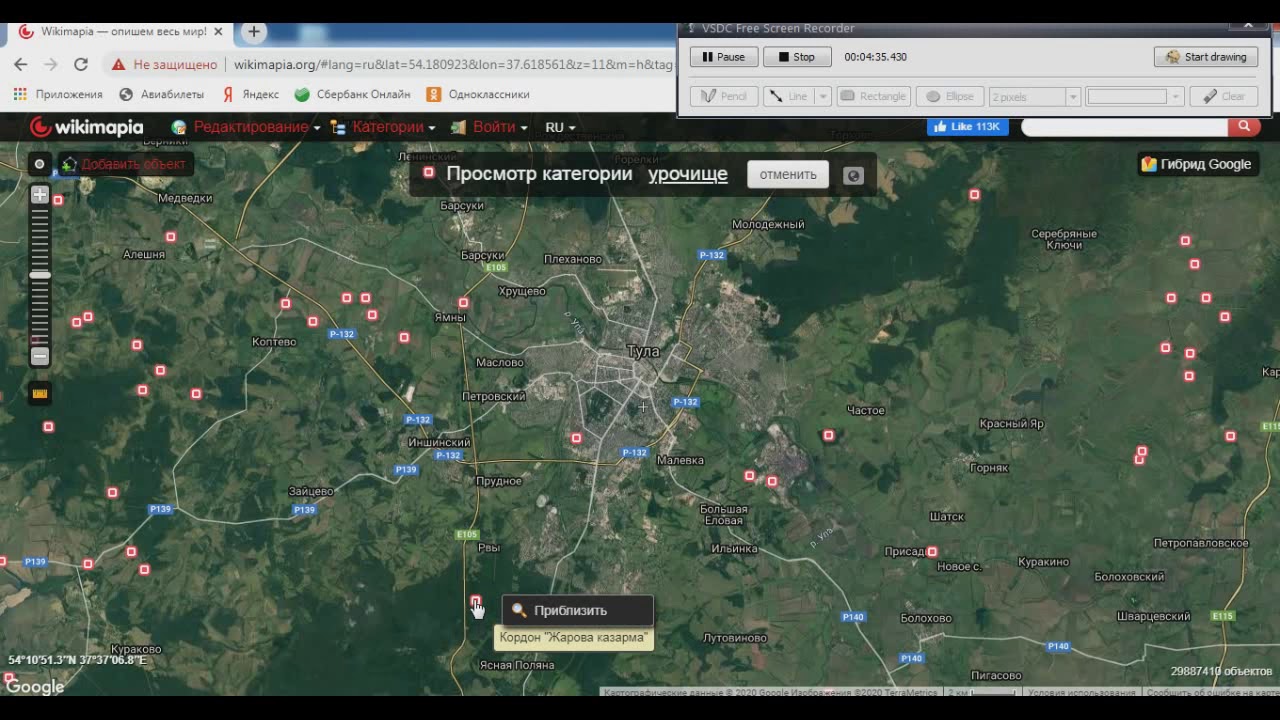
Task: Open the ruler distance measuring tool
Action: pos(40,393)
